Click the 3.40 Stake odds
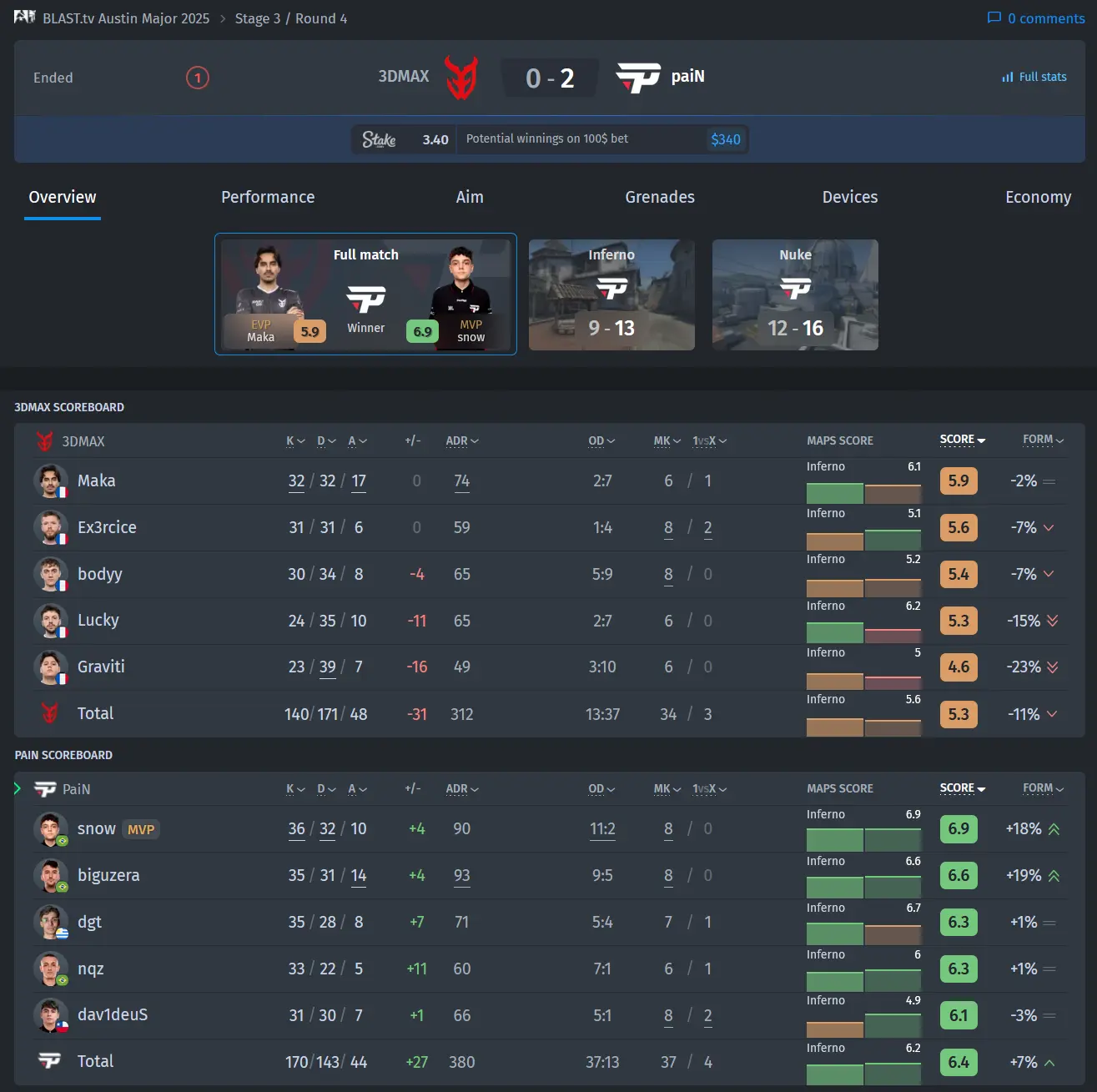The image size is (1097, 1092). [x=435, y=139]
